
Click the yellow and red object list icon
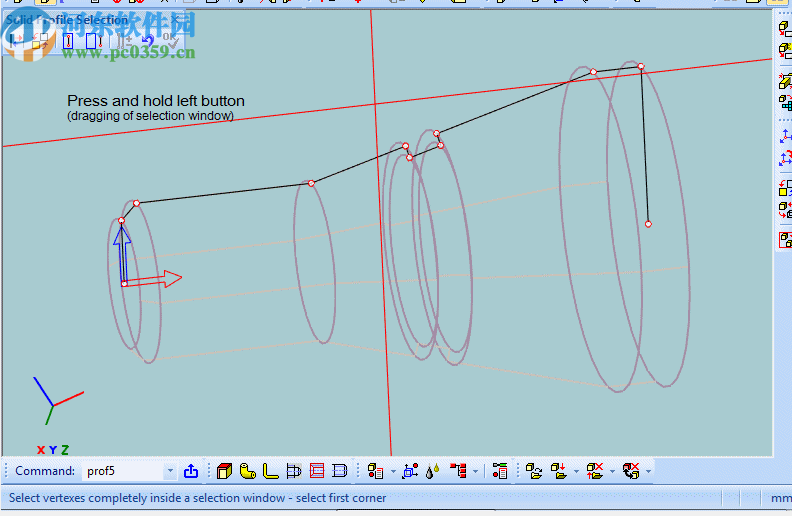pyautogui.click(x=375, y=471)
